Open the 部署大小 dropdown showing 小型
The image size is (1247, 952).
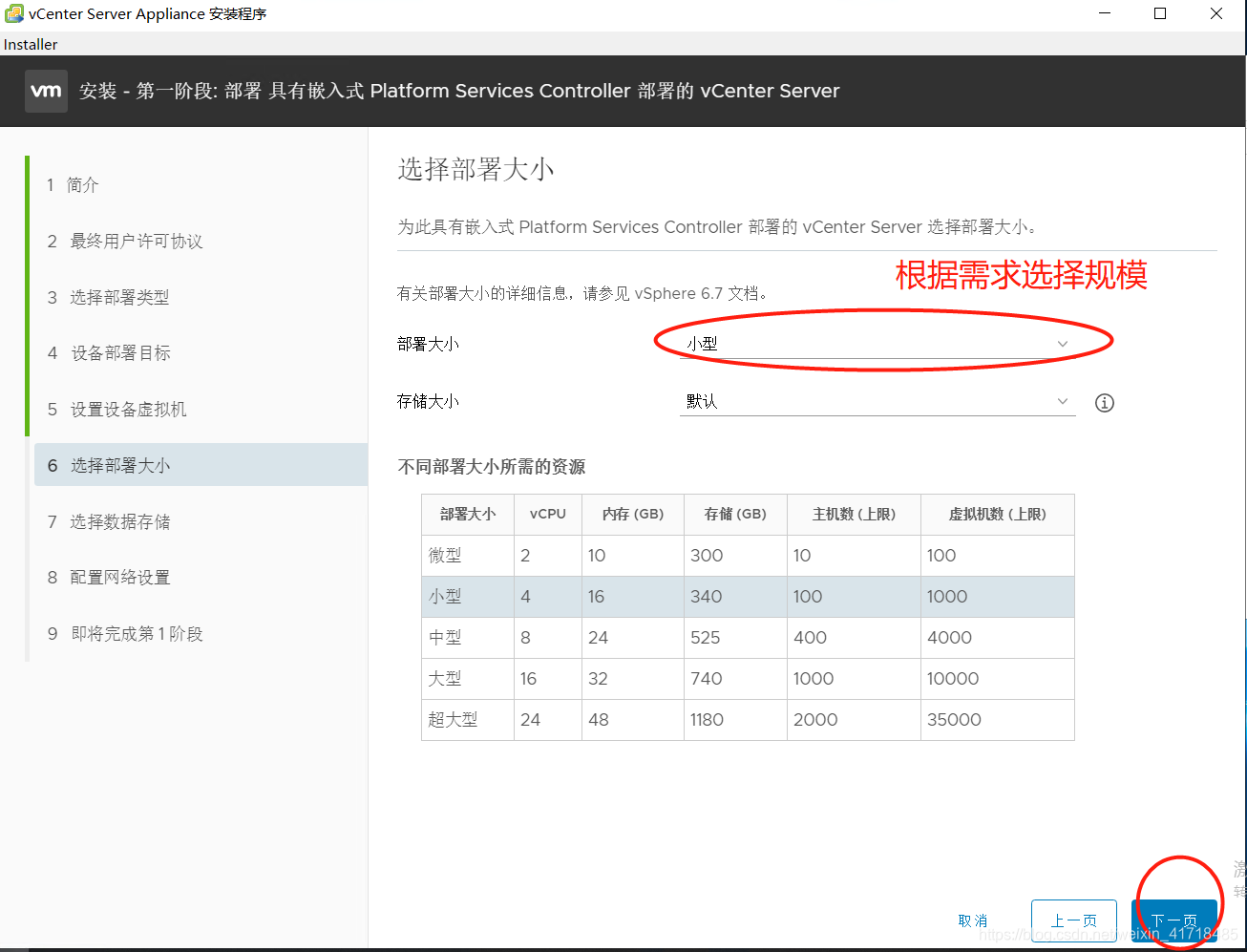(x=877, y=344)
